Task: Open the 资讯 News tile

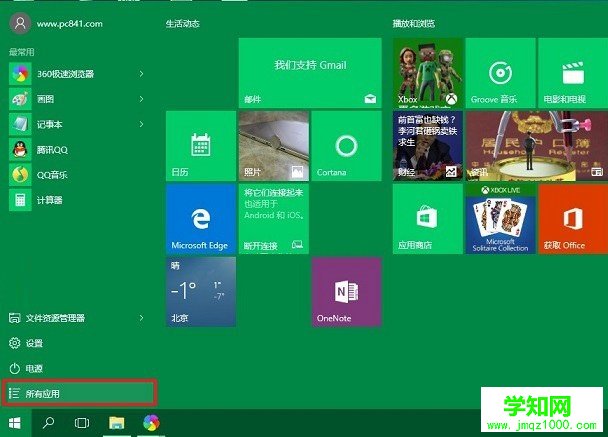Action: (537, 146)
